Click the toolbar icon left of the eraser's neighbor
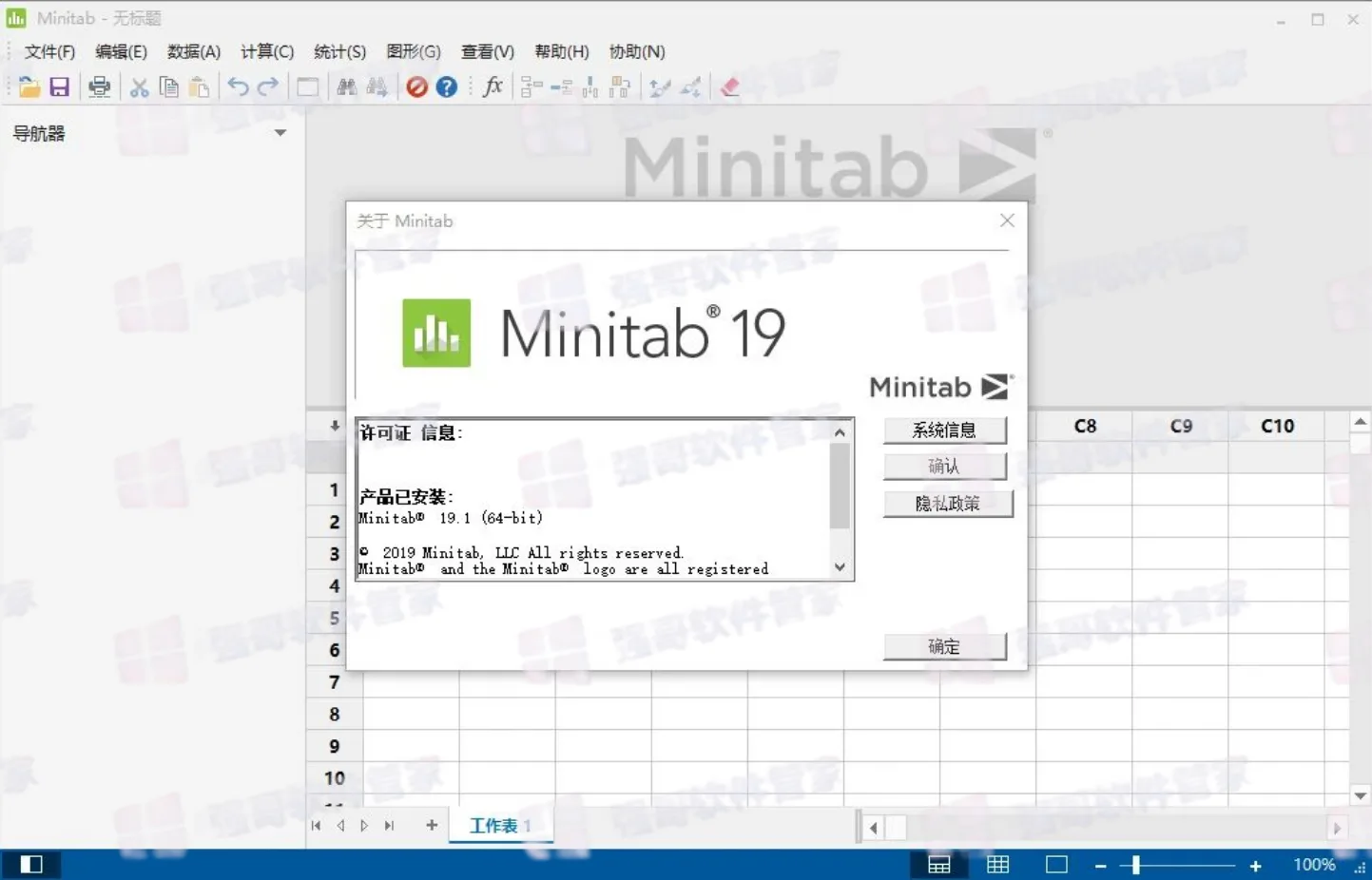 (660, 87)
